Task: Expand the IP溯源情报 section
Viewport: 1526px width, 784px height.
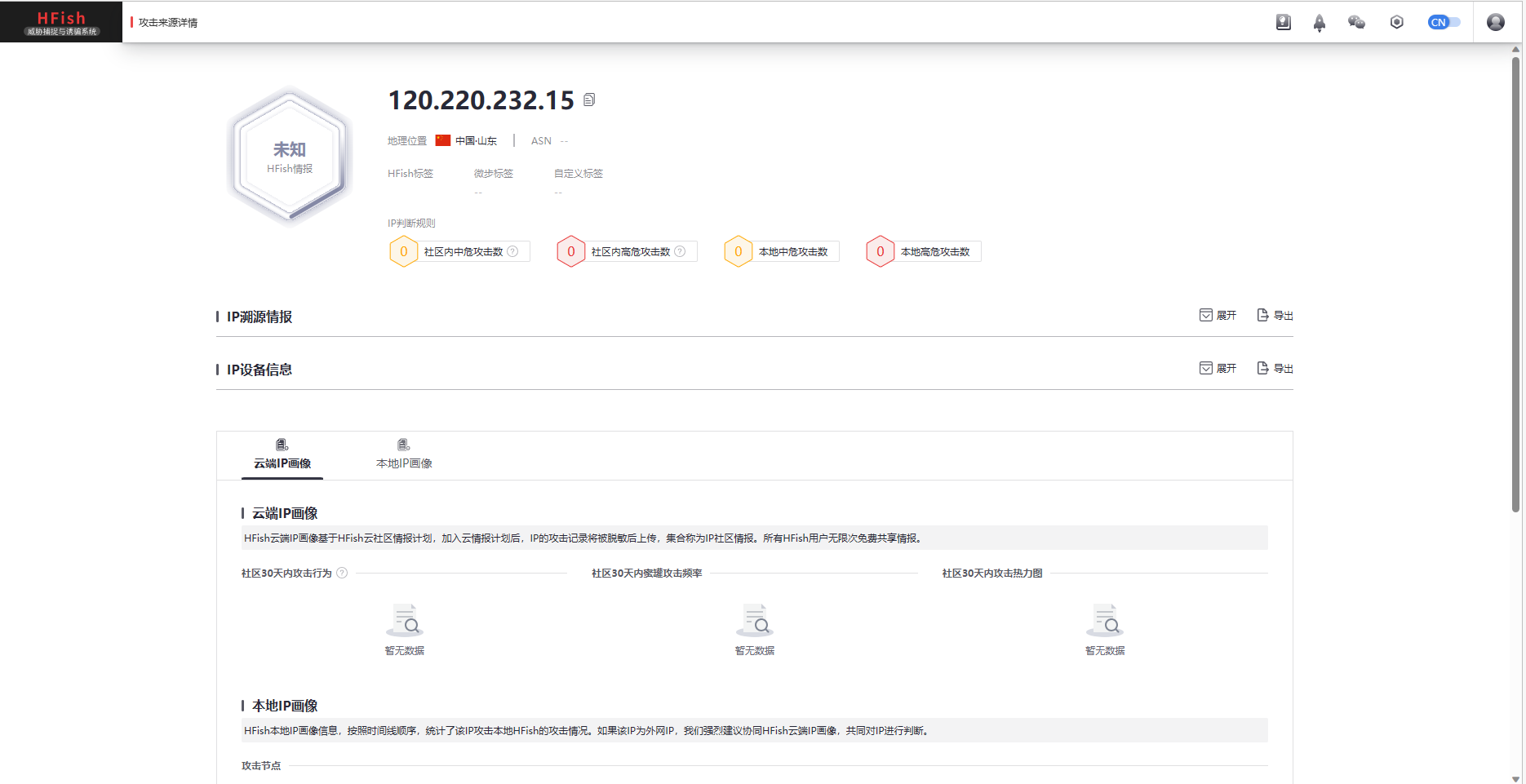Action: click(1218, 316)
